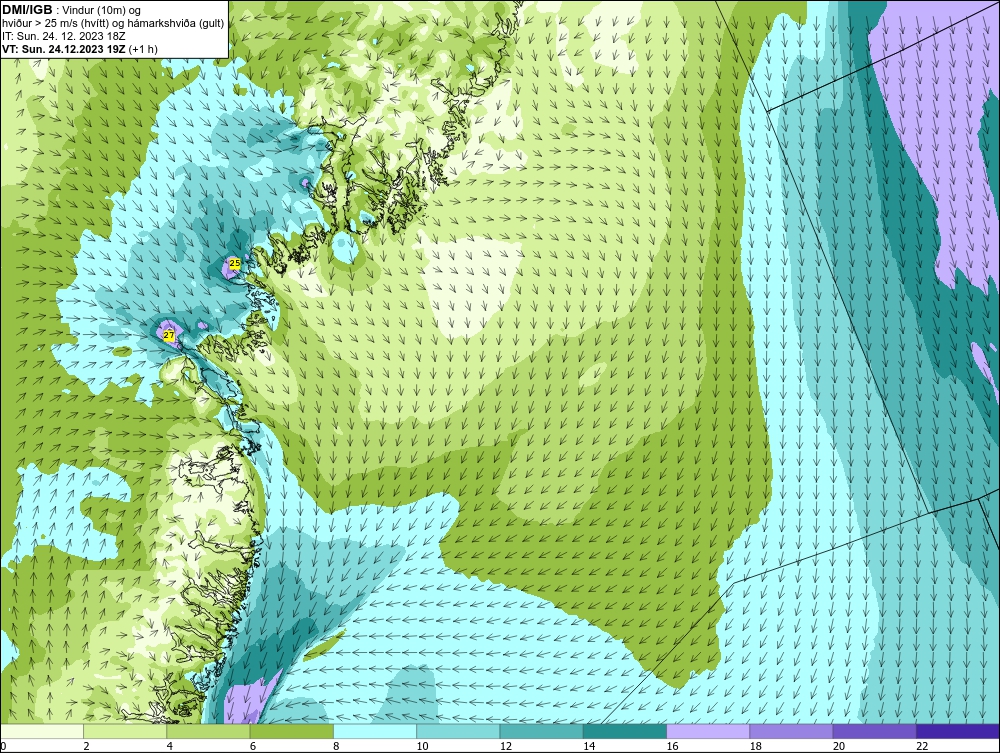This screenshot has width=1000, height=753.
Task: Click the scale label 4
Action: [170, 747]
